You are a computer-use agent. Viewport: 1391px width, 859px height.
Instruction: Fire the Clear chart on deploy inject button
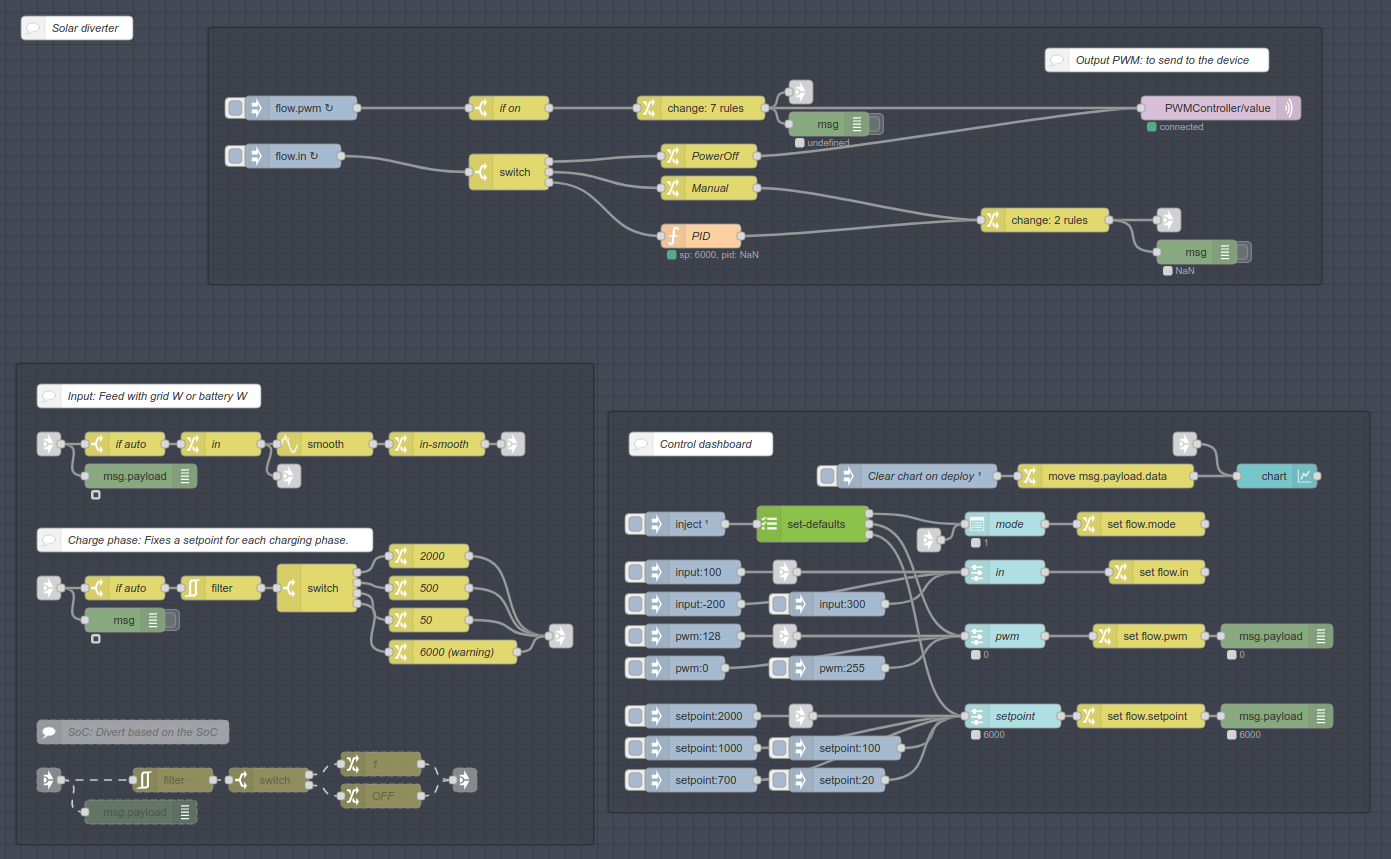click(827, 476)
